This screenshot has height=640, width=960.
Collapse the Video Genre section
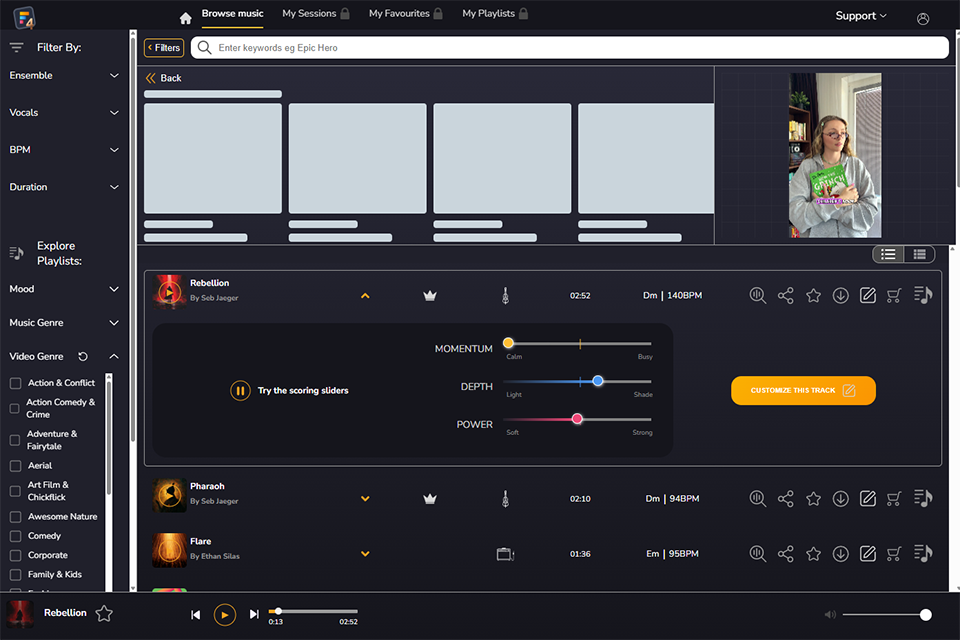click(114, 356)
